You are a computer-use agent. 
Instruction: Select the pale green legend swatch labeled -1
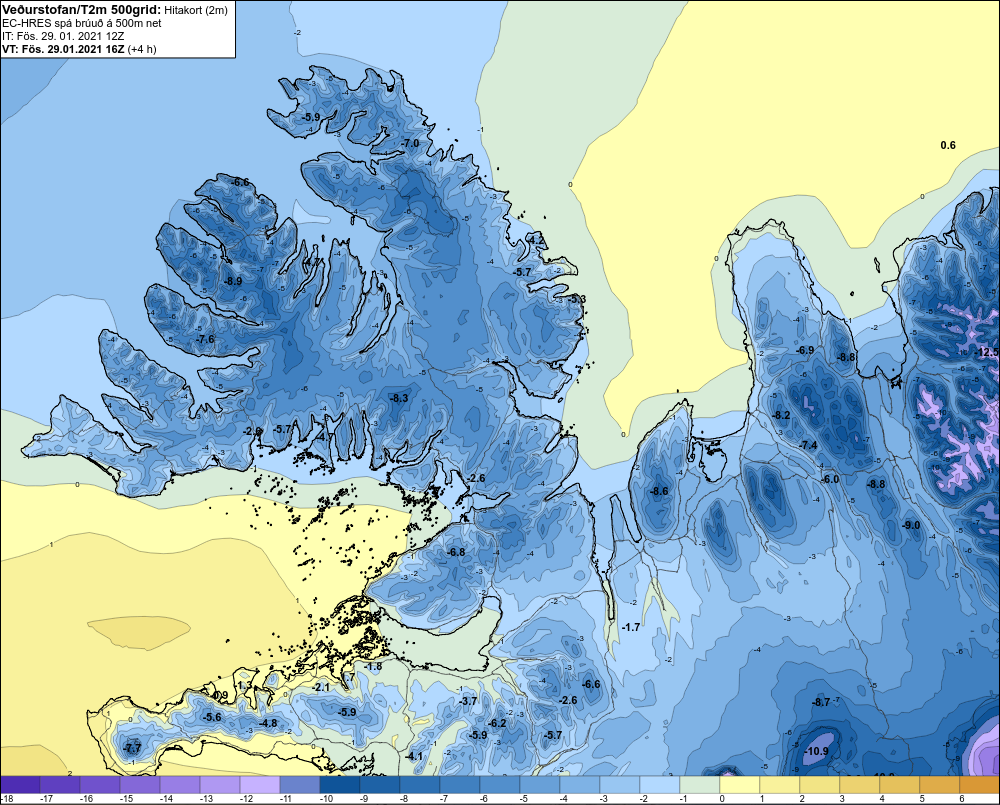700,785
